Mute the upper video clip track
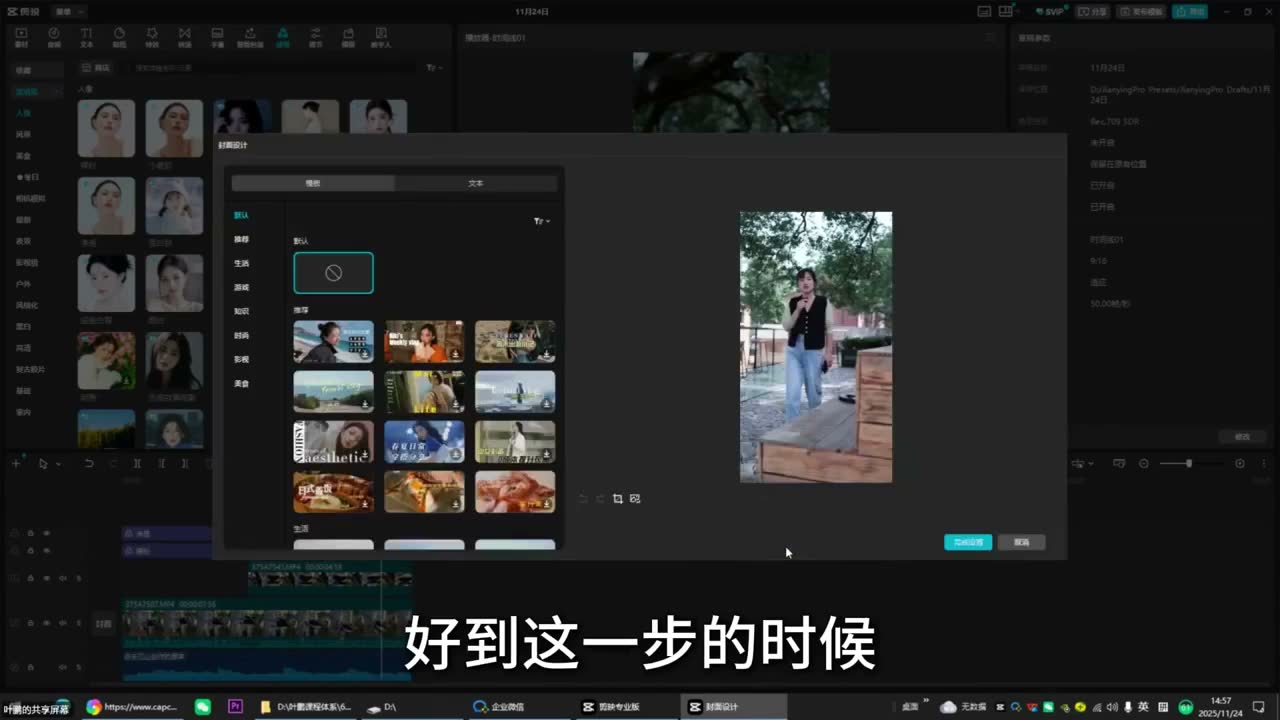This screenshot has height=720, width=1280. 62,578
